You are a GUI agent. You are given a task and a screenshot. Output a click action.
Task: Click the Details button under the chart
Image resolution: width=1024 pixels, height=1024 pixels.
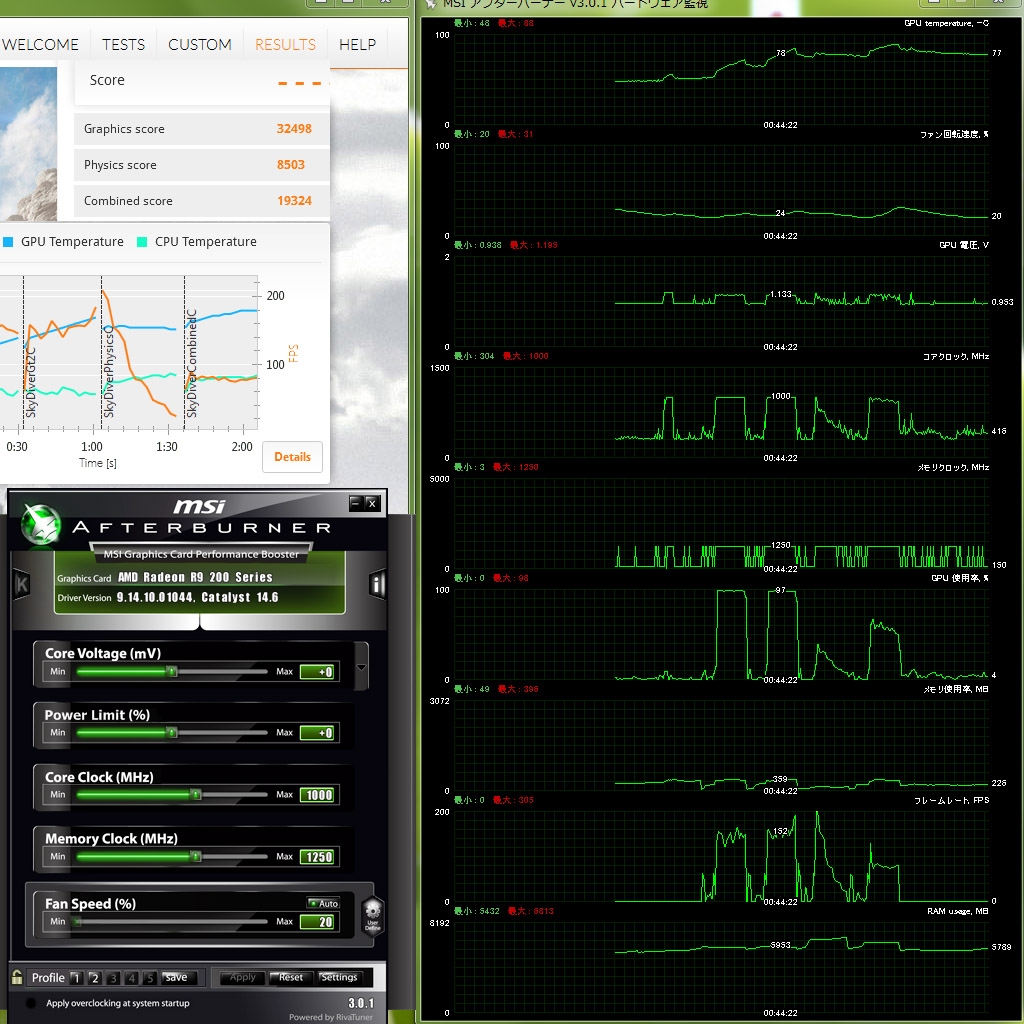coord(292,456)
